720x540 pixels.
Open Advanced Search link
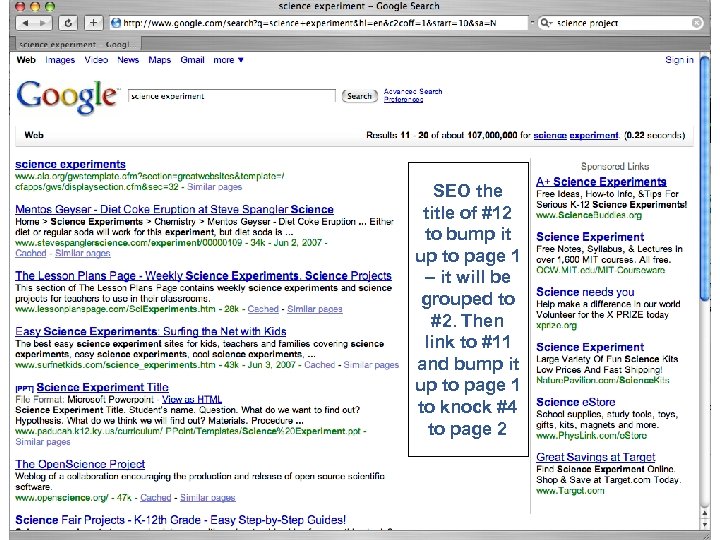(413, 91)
